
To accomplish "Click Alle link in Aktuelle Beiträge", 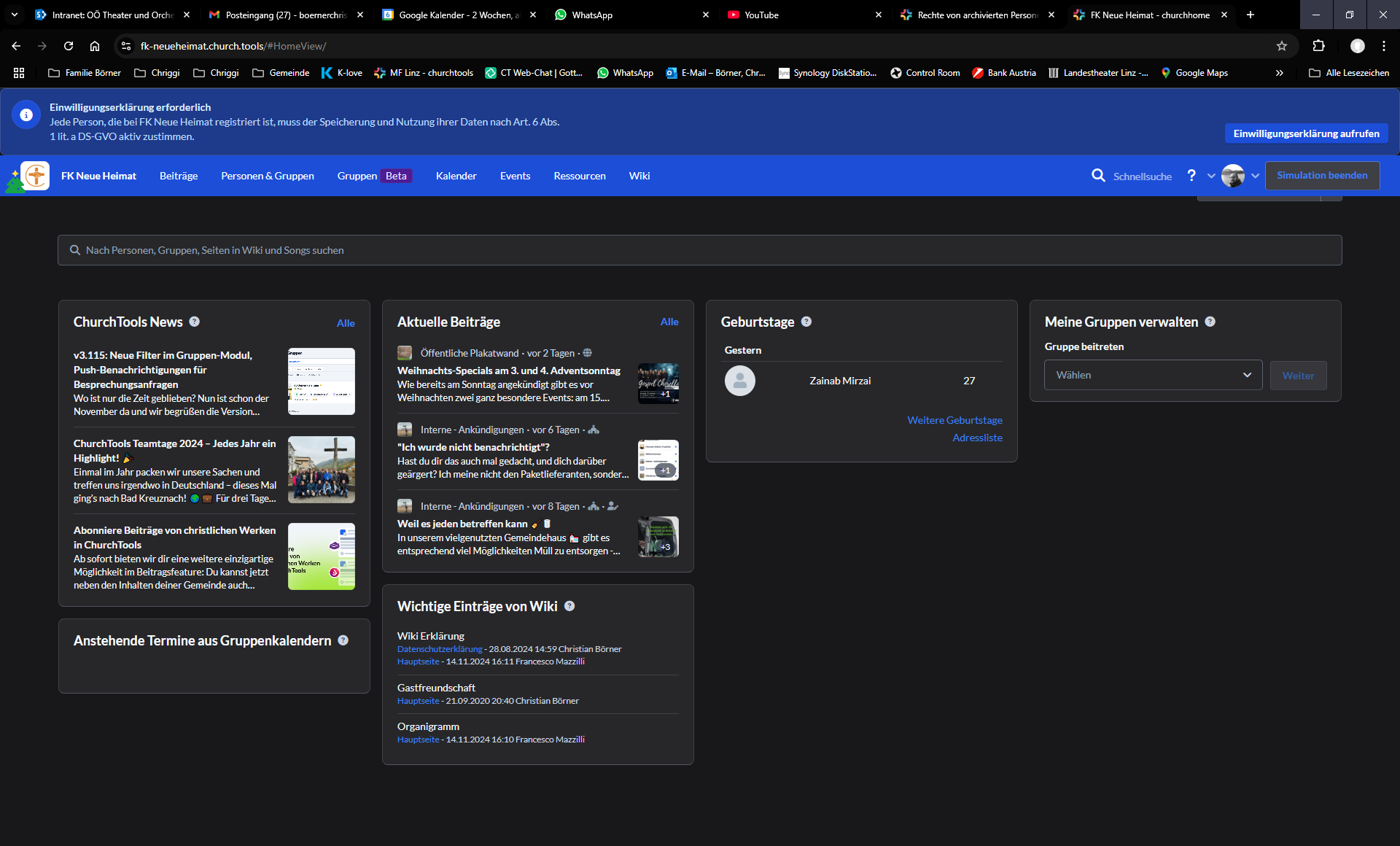I will coord(669,322).
